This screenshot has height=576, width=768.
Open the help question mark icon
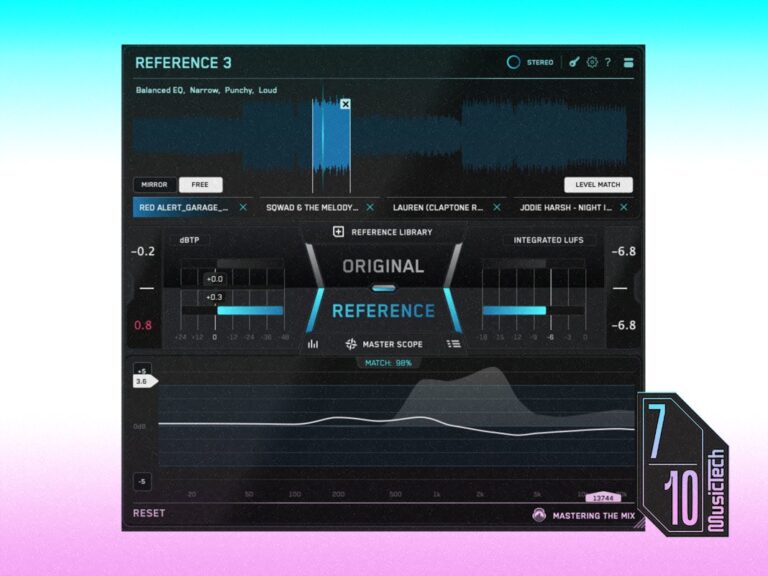608,62
